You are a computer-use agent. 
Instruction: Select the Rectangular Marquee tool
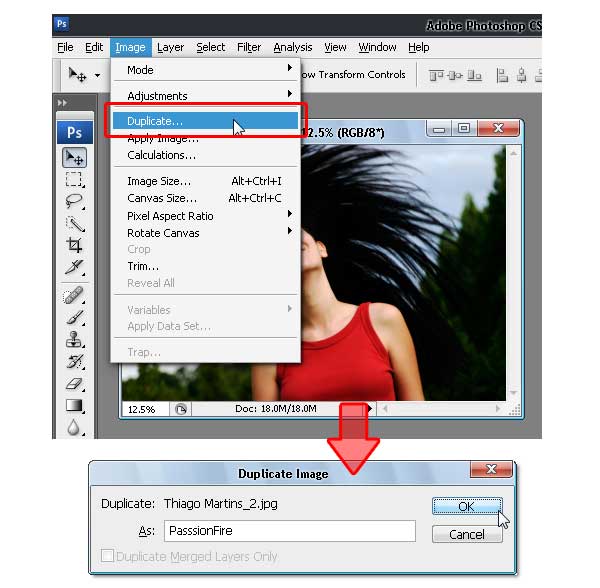(x=75, y=180)
